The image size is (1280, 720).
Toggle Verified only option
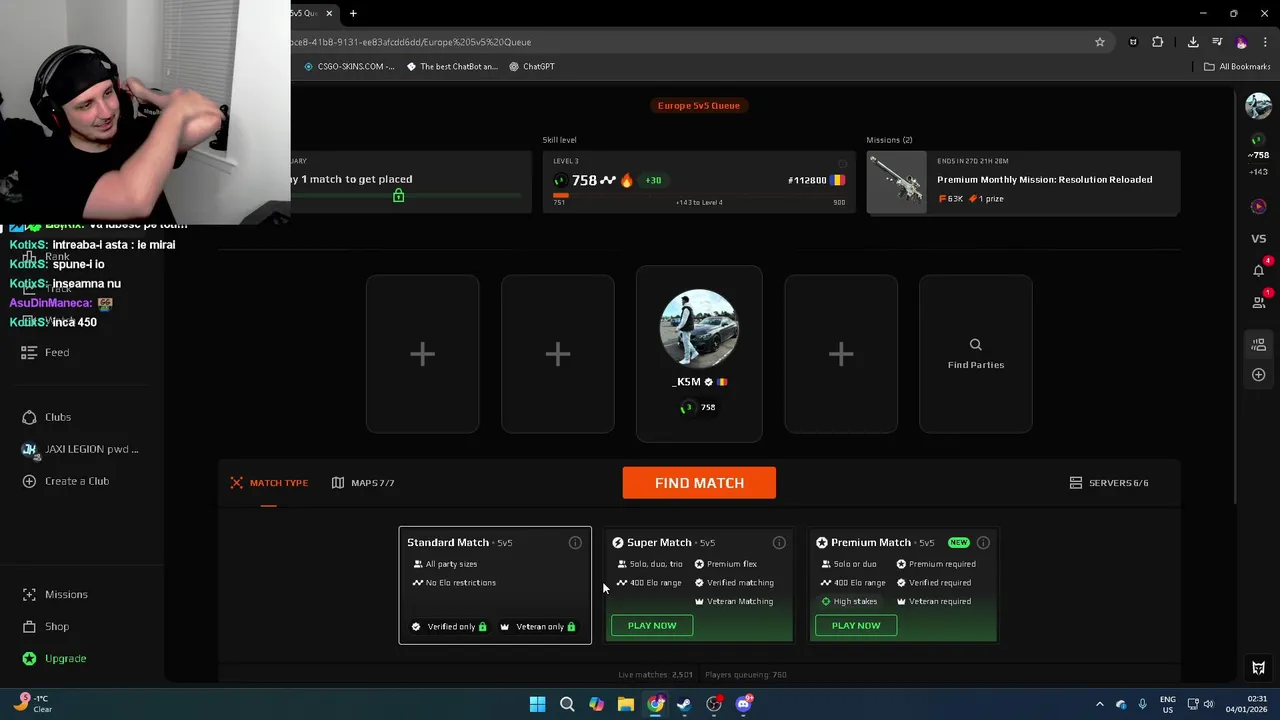tap(450, 627)
